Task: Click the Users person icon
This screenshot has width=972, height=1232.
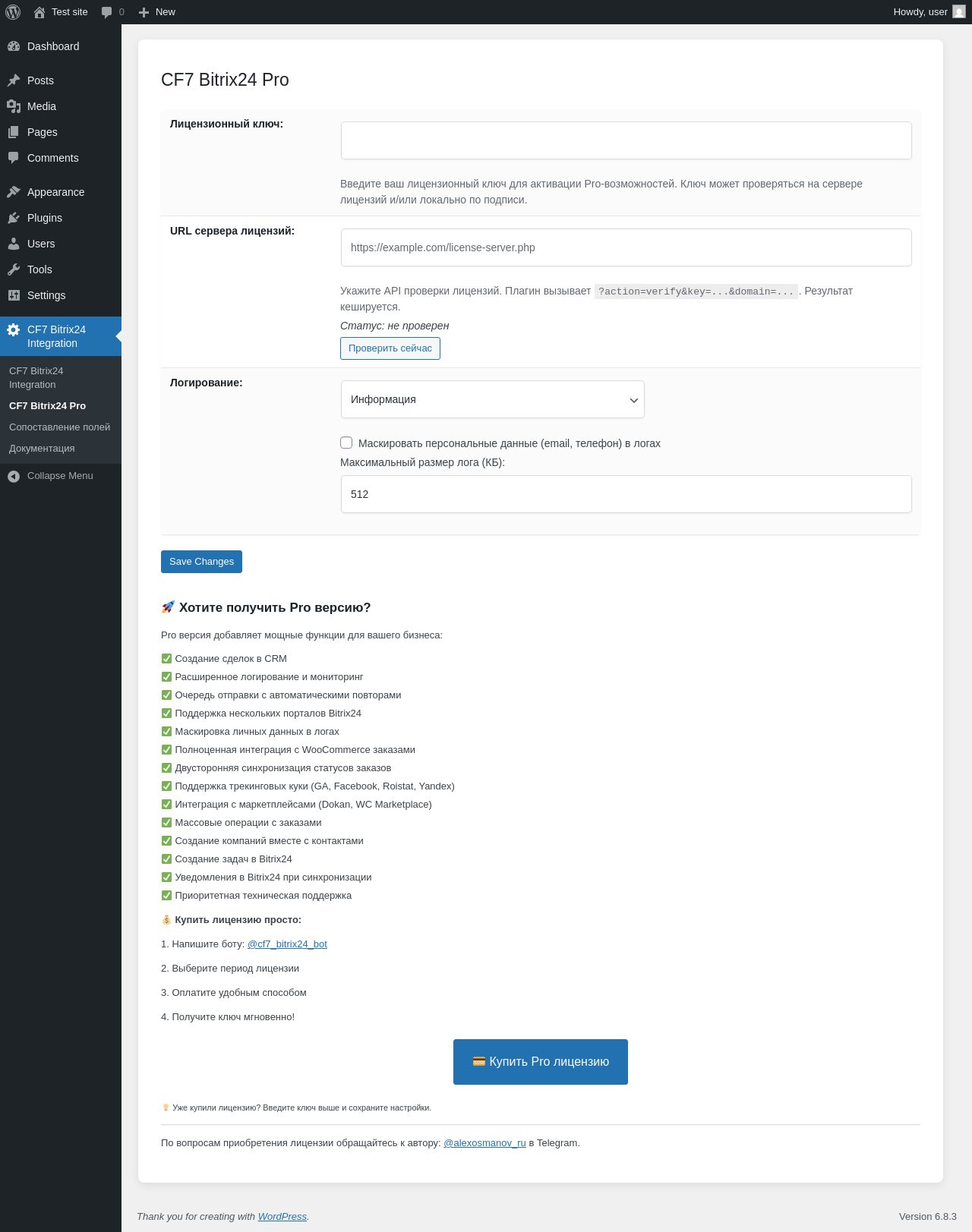Action: pyautogui.click(x=14, y=244)
